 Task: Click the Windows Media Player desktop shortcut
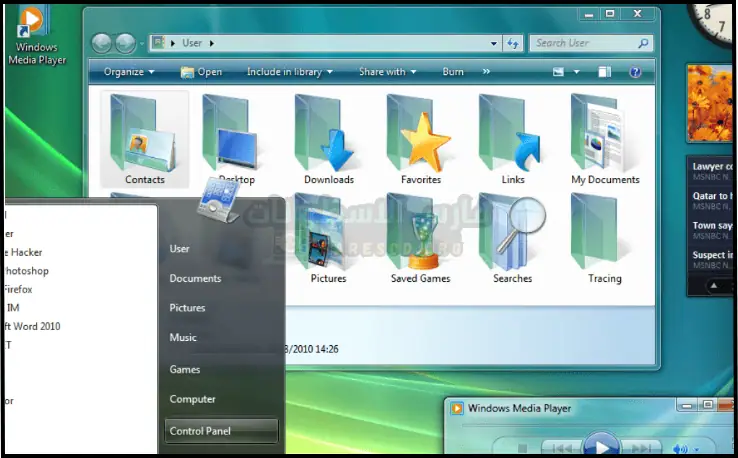click(33, 35)
